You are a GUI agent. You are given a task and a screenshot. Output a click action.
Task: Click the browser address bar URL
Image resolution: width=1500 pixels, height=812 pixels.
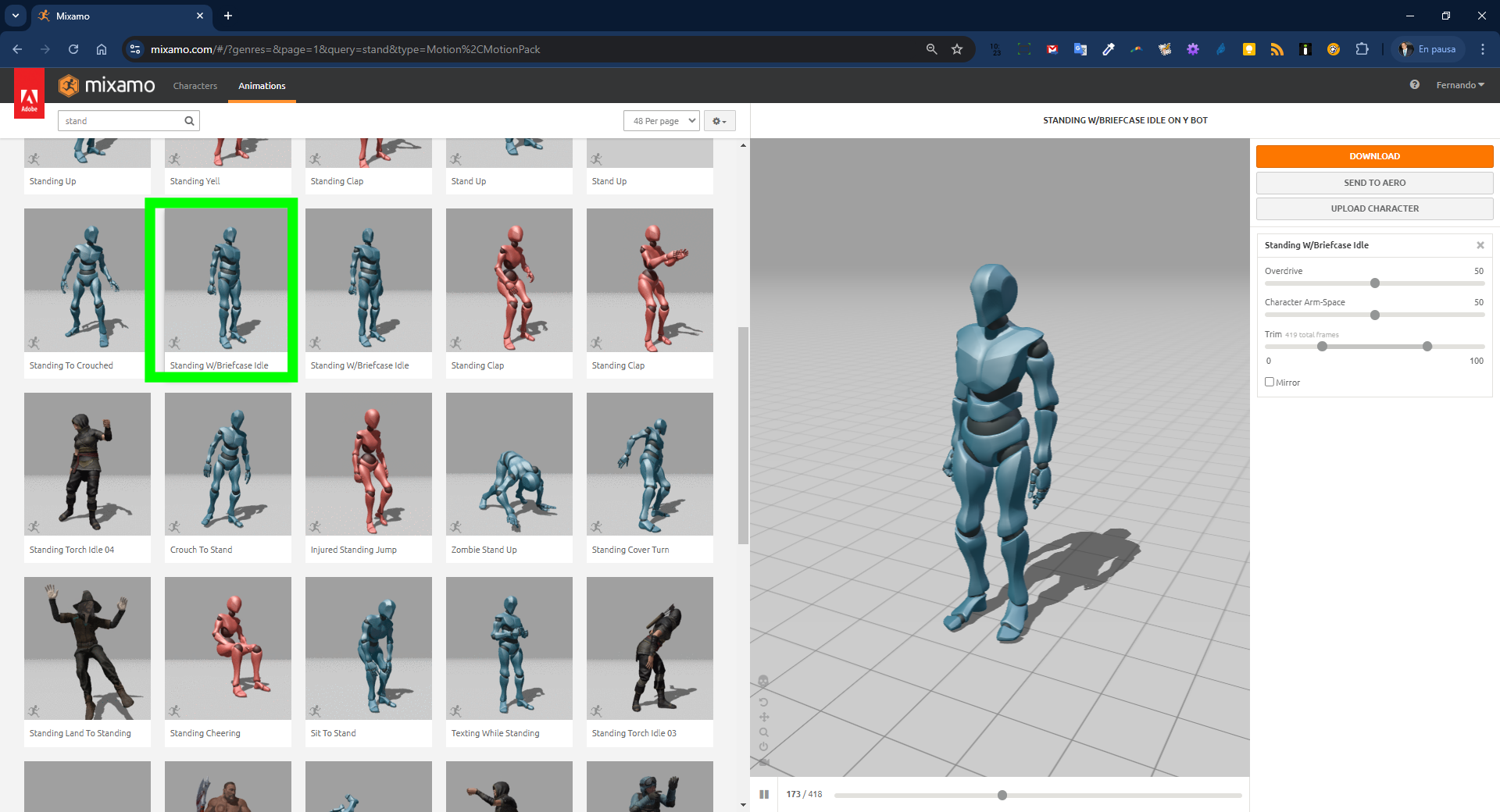pyautogui.click(x=345, y=49)
